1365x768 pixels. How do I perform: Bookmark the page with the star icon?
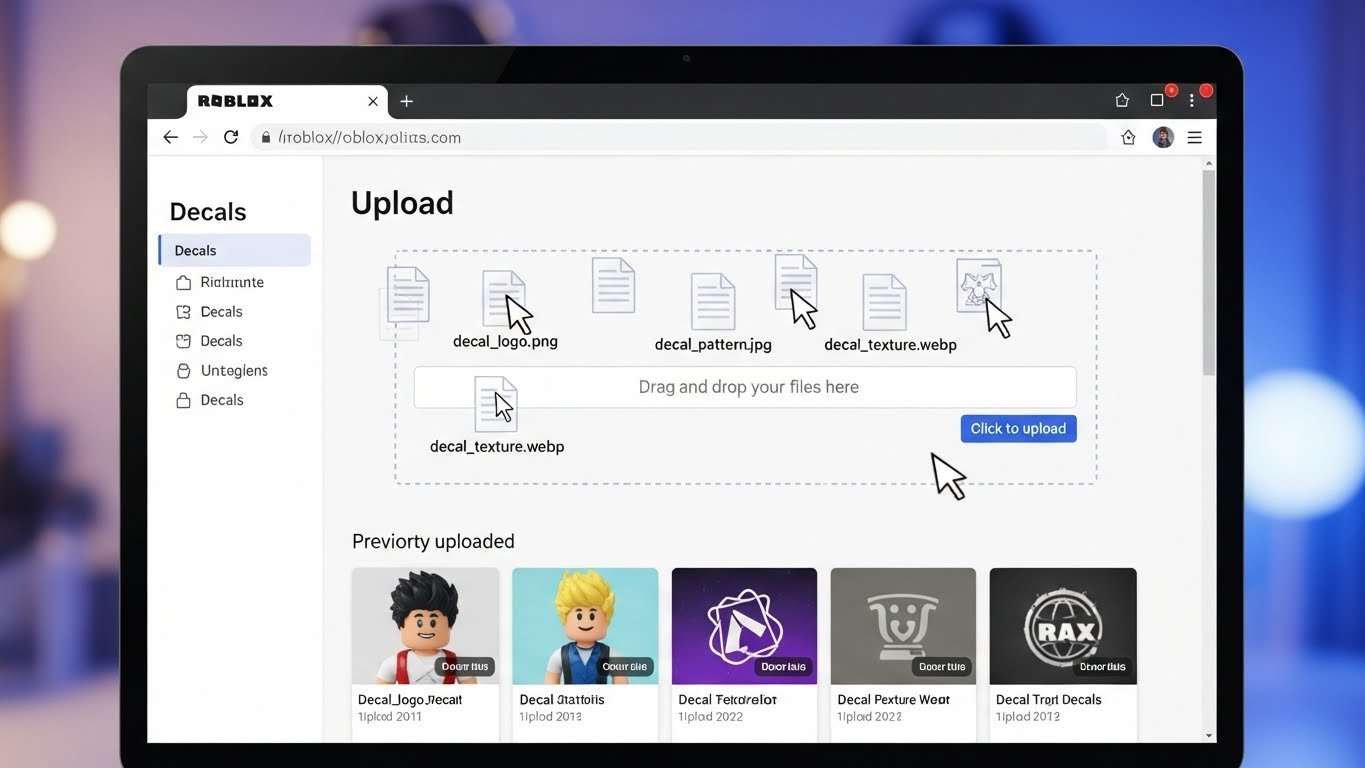[x=1128, y=137]
